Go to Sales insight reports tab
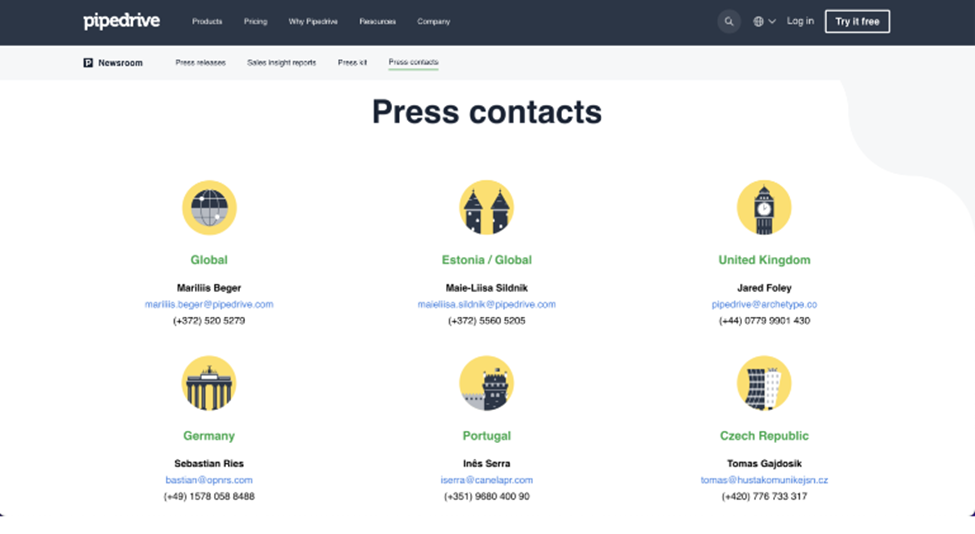975x534 pixels. tap(282, 63)
